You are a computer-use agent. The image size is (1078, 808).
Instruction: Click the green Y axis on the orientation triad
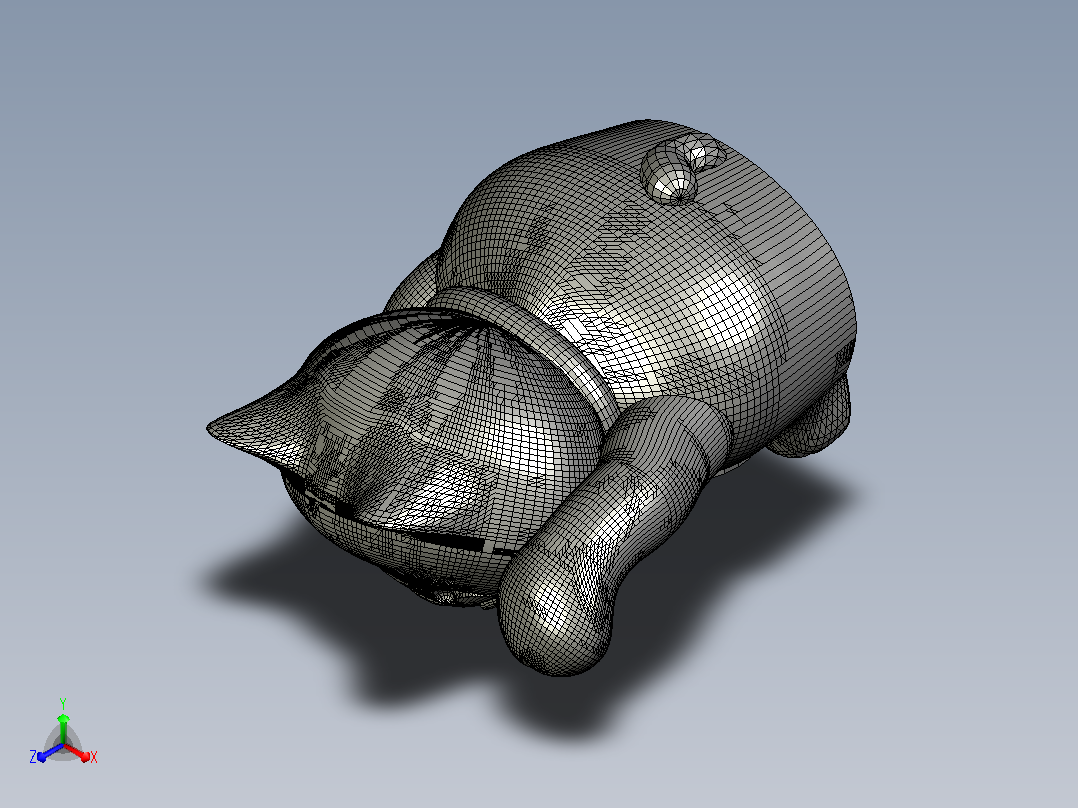click(x=63, y=728)
